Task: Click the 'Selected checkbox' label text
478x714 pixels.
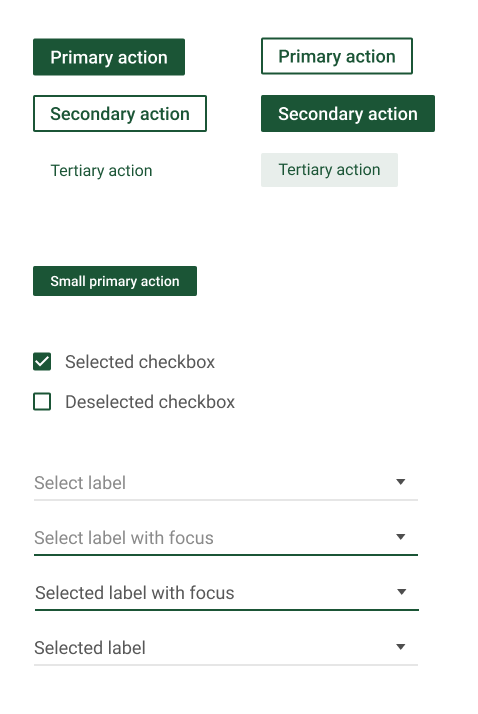Action: point(140,362)
